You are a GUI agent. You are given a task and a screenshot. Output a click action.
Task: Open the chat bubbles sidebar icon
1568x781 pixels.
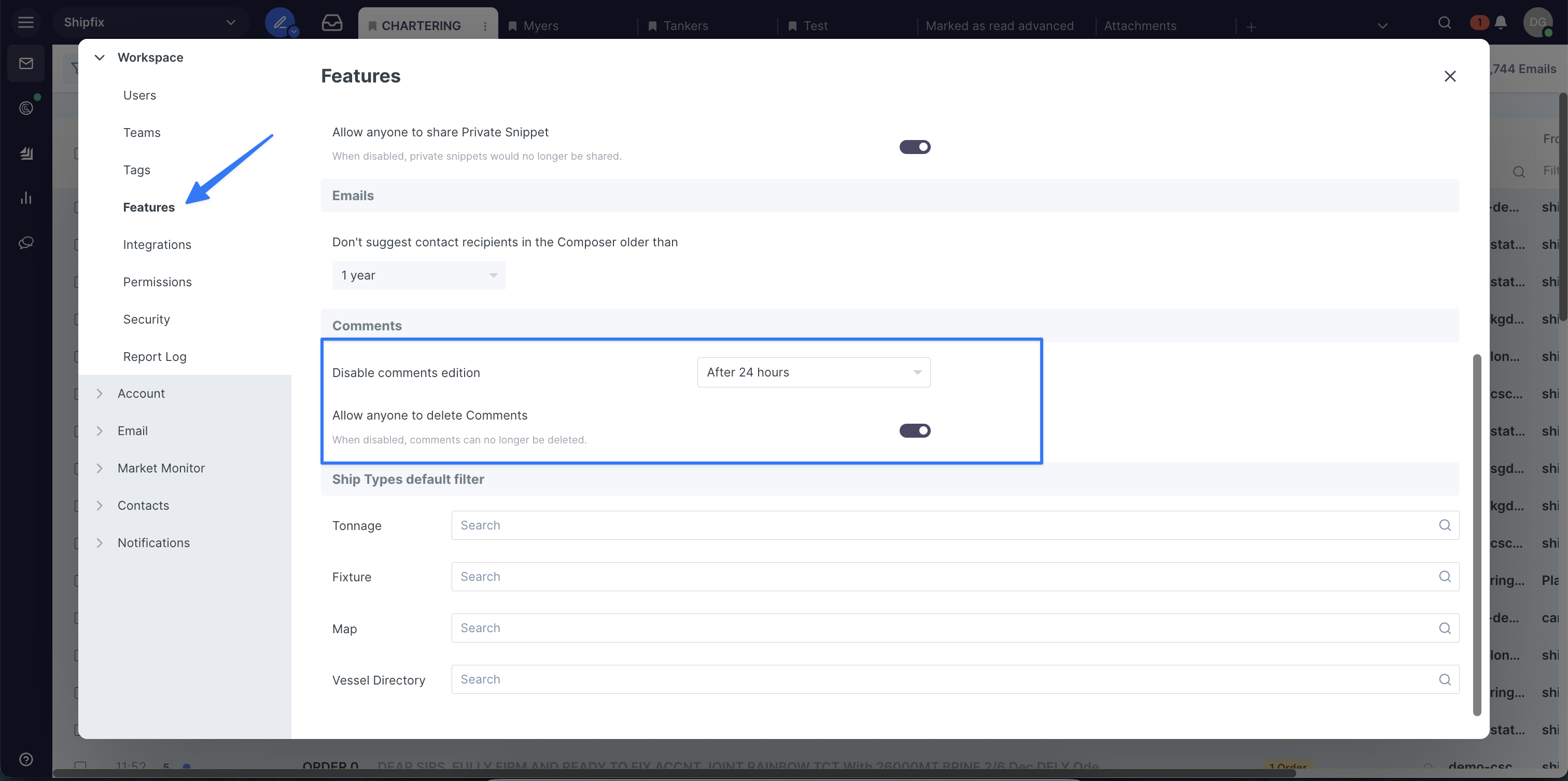coord(25,243)
